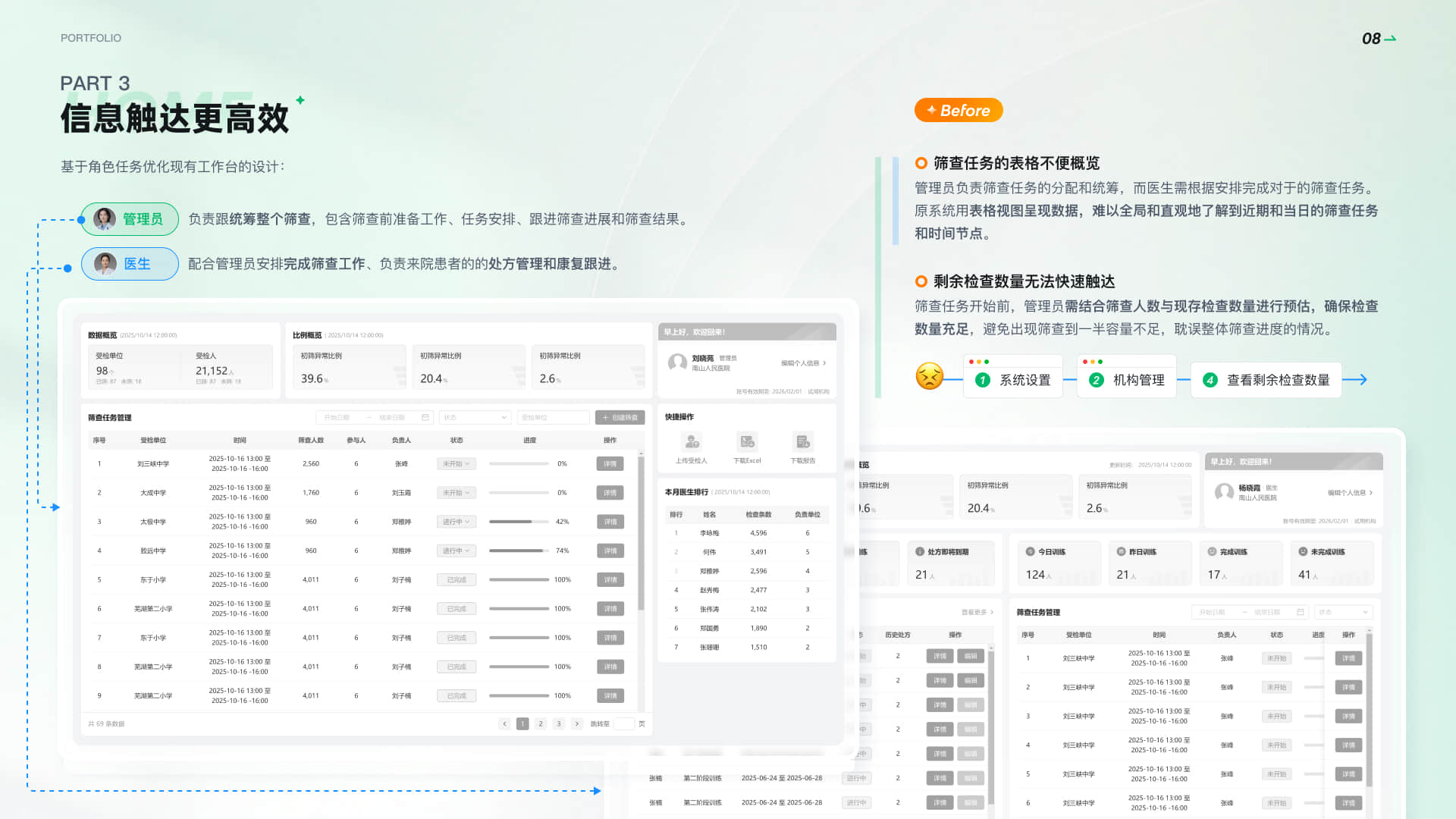Open 详情 for doctor dashboard task row 1

tap(1348, 658)
